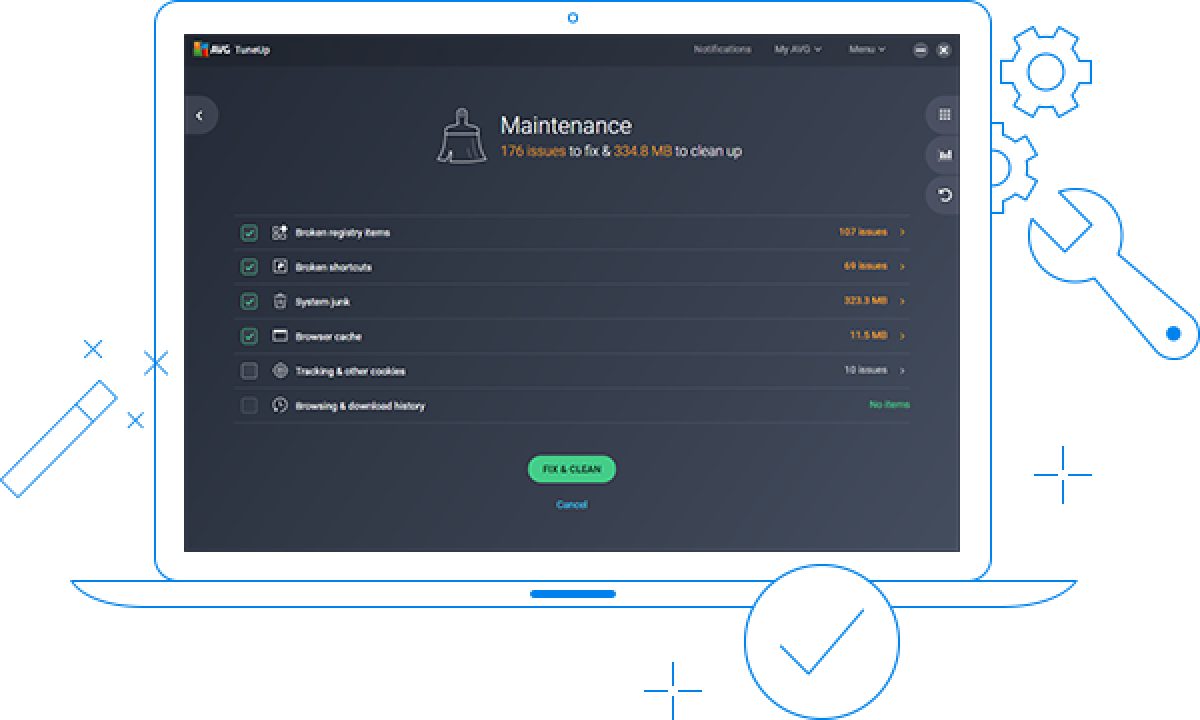
Task: Open the statistics chart side icon
Action: (x=944, y=155)
